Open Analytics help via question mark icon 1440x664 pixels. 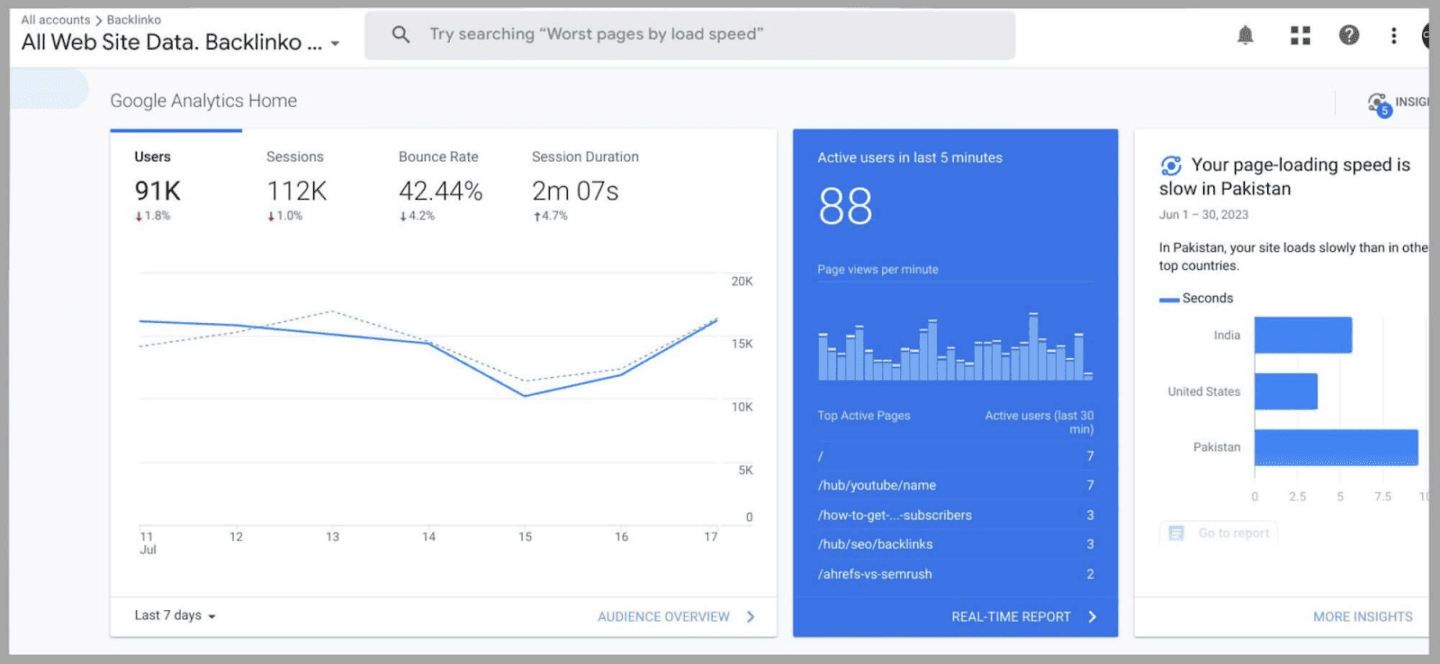(x=1349, y=35)
